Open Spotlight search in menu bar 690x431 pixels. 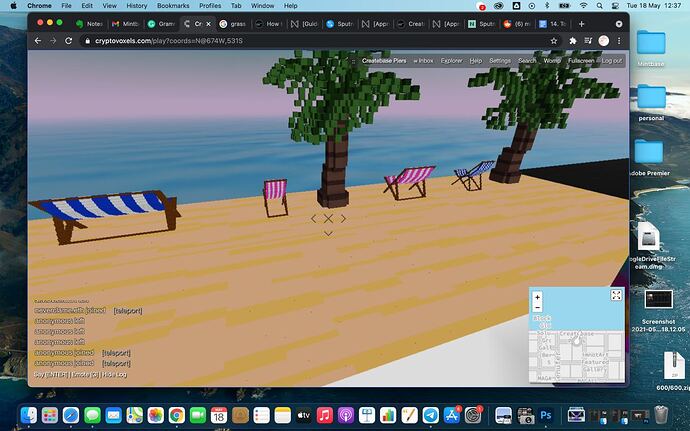[599, 6]
